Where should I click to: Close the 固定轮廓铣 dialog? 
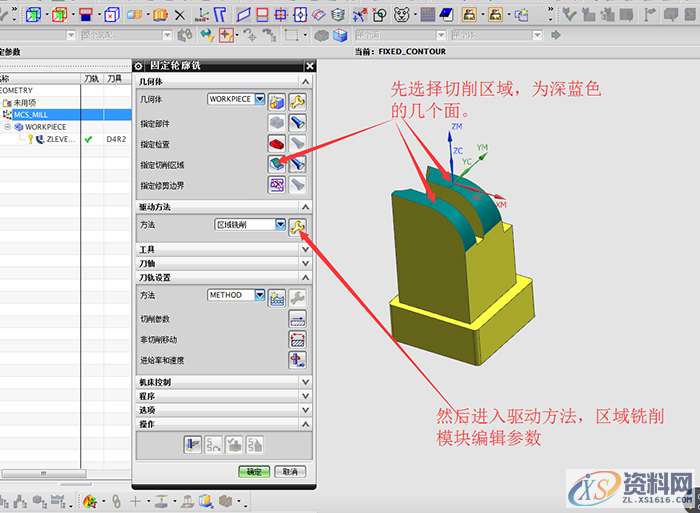(310, 66)
